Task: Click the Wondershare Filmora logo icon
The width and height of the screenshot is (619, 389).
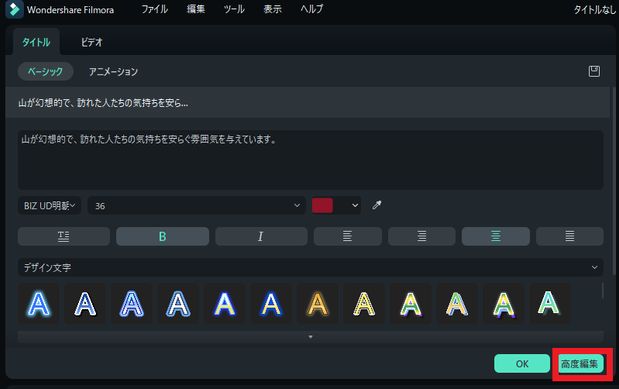Action: pos(15,9)
